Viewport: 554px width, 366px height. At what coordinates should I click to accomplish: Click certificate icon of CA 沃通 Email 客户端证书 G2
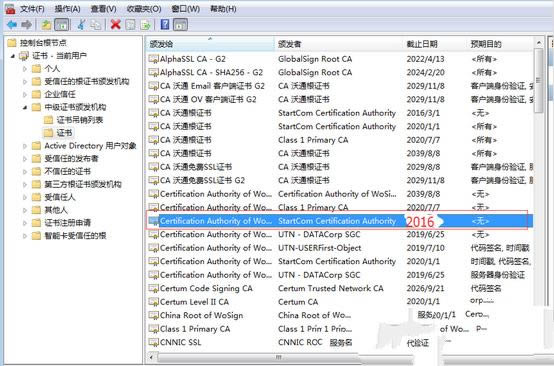(x=154, y=86)
